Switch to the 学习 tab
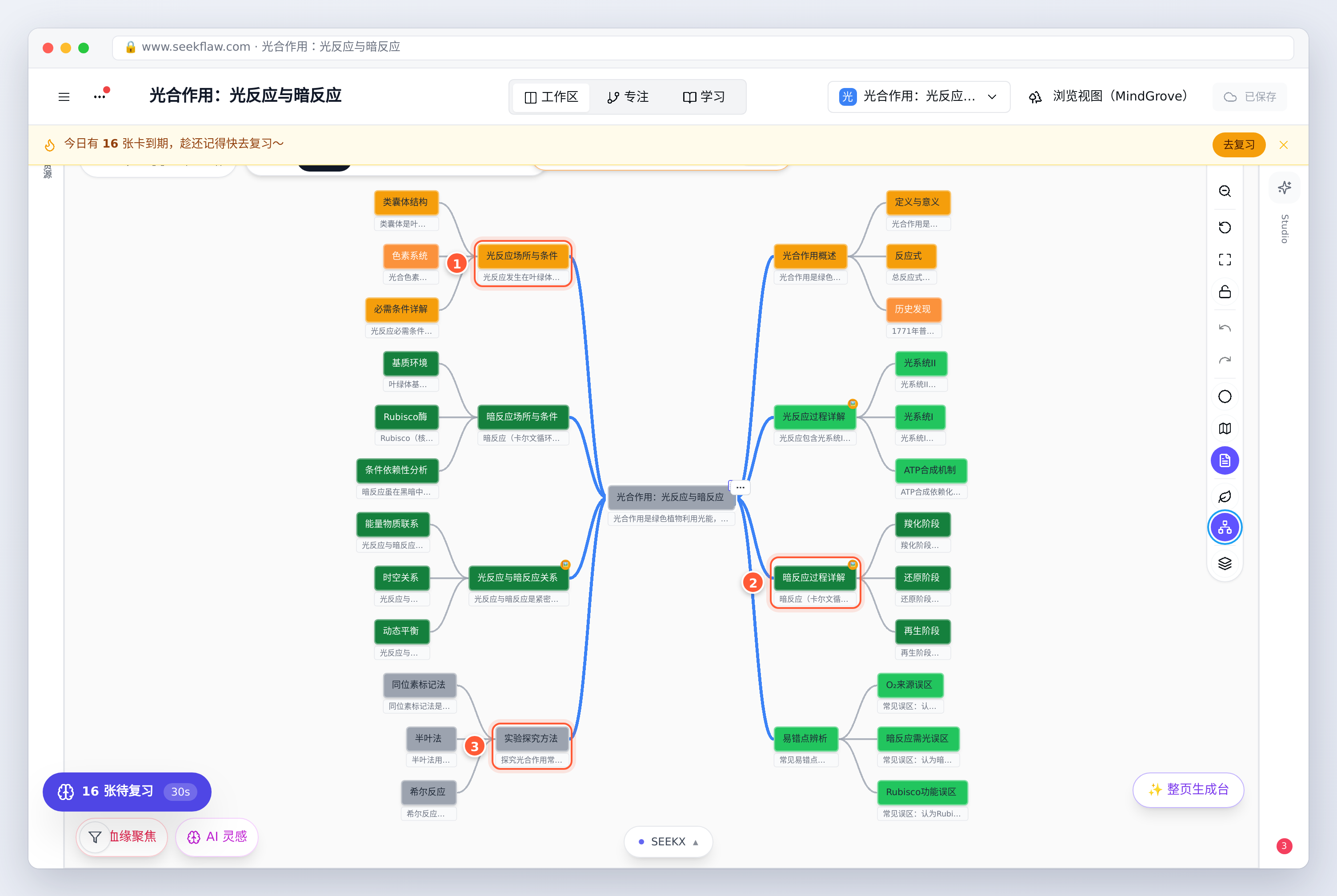Viewport: 1337px width, 896px height. (704, 97)
